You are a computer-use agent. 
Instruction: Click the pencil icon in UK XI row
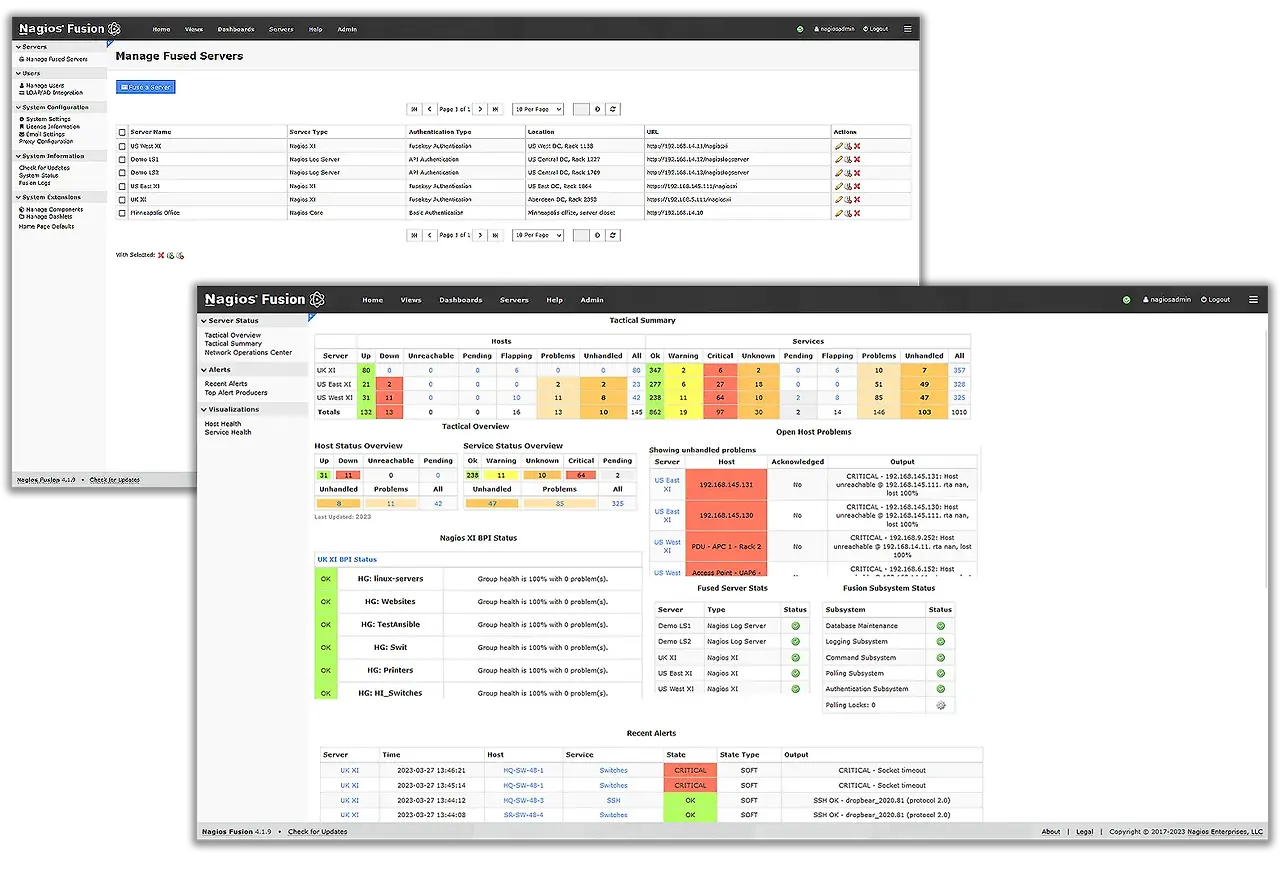(839, 199)
